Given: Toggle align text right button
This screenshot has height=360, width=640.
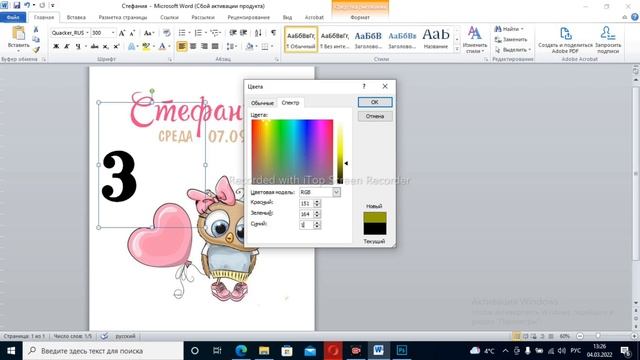Looking at the screenshot, I should 204,47.
